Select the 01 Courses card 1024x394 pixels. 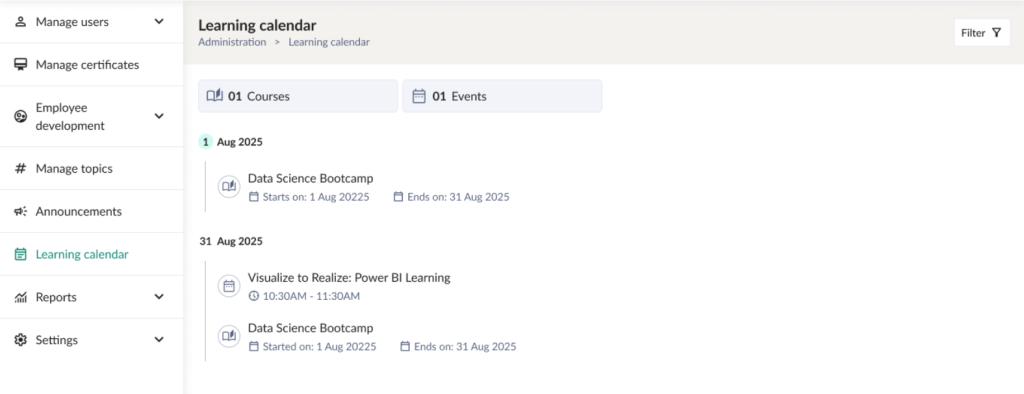tap(298, 96)
